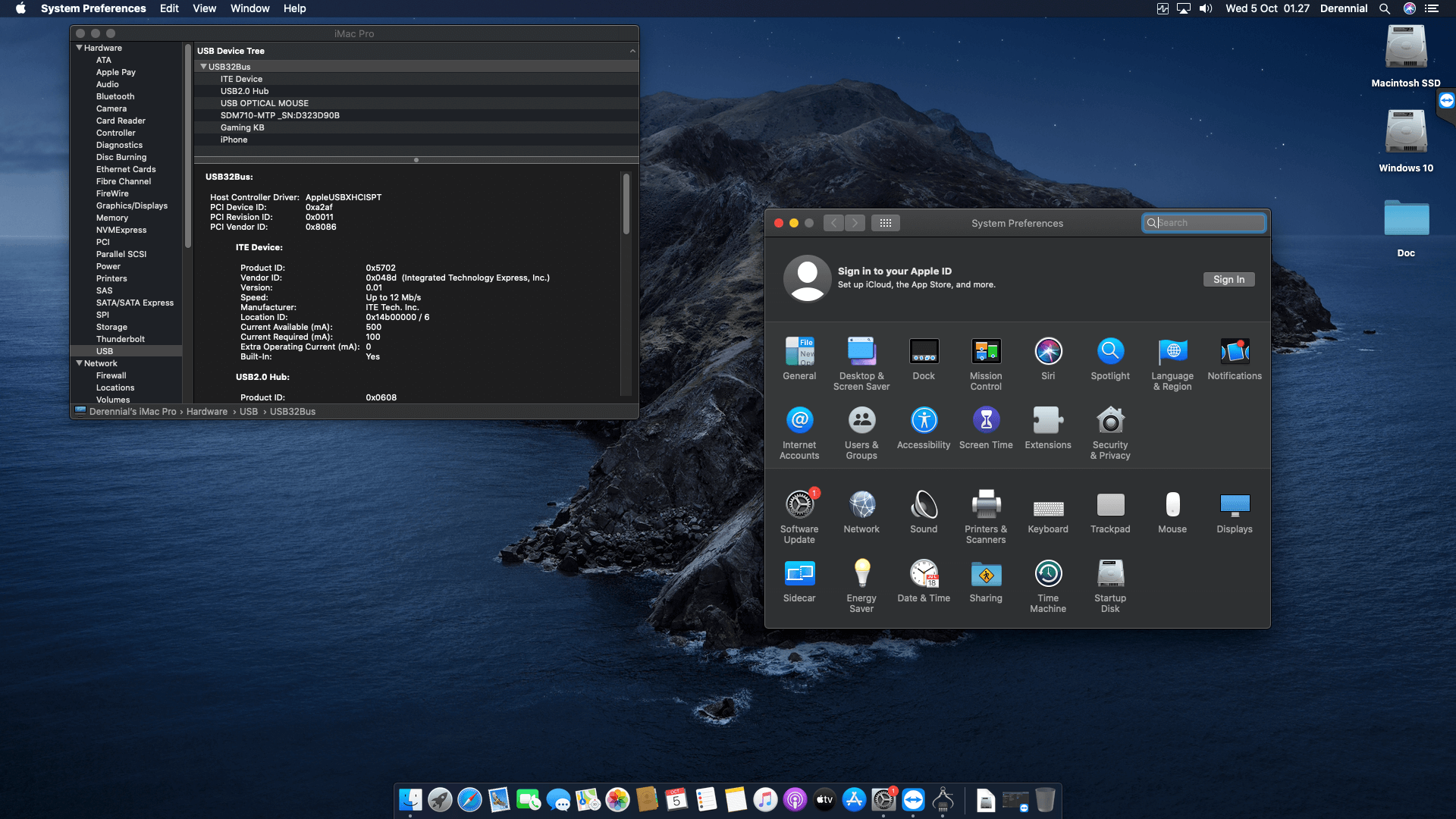
Task: Click the Show All grid icon in System Preferences
Action: [886, 222]
